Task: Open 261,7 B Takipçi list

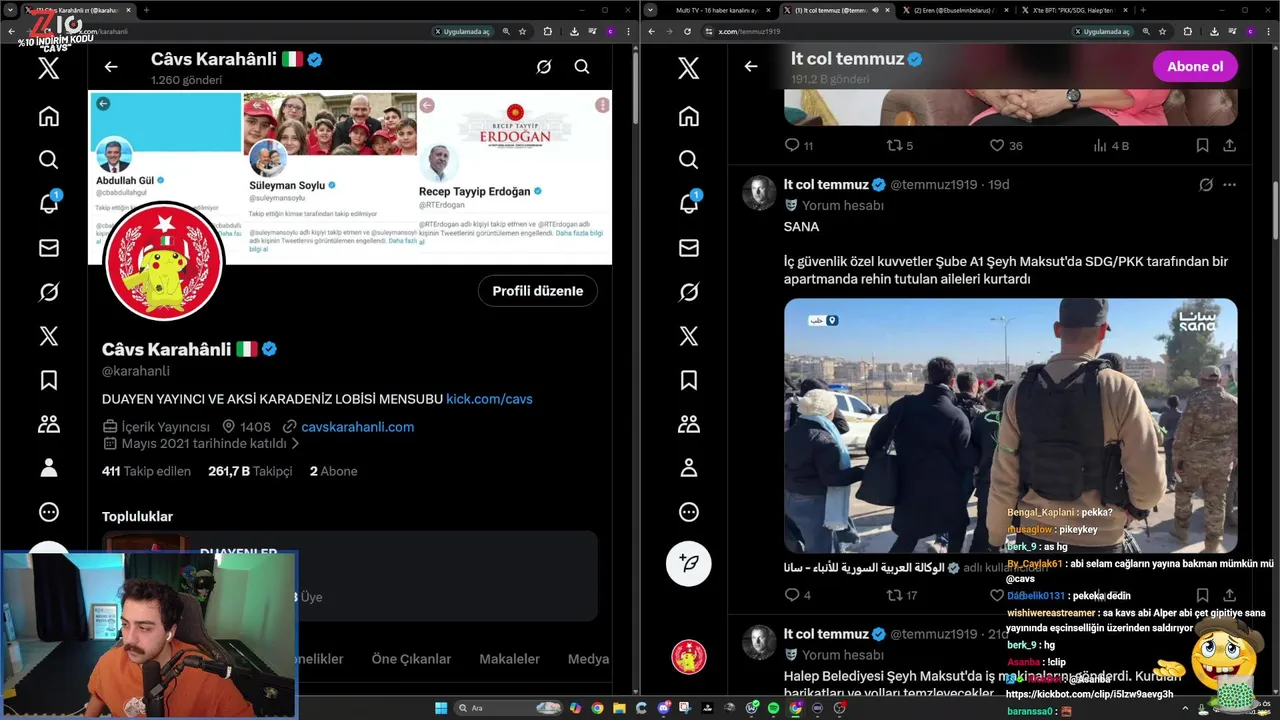Action: (x=250, y=471)
